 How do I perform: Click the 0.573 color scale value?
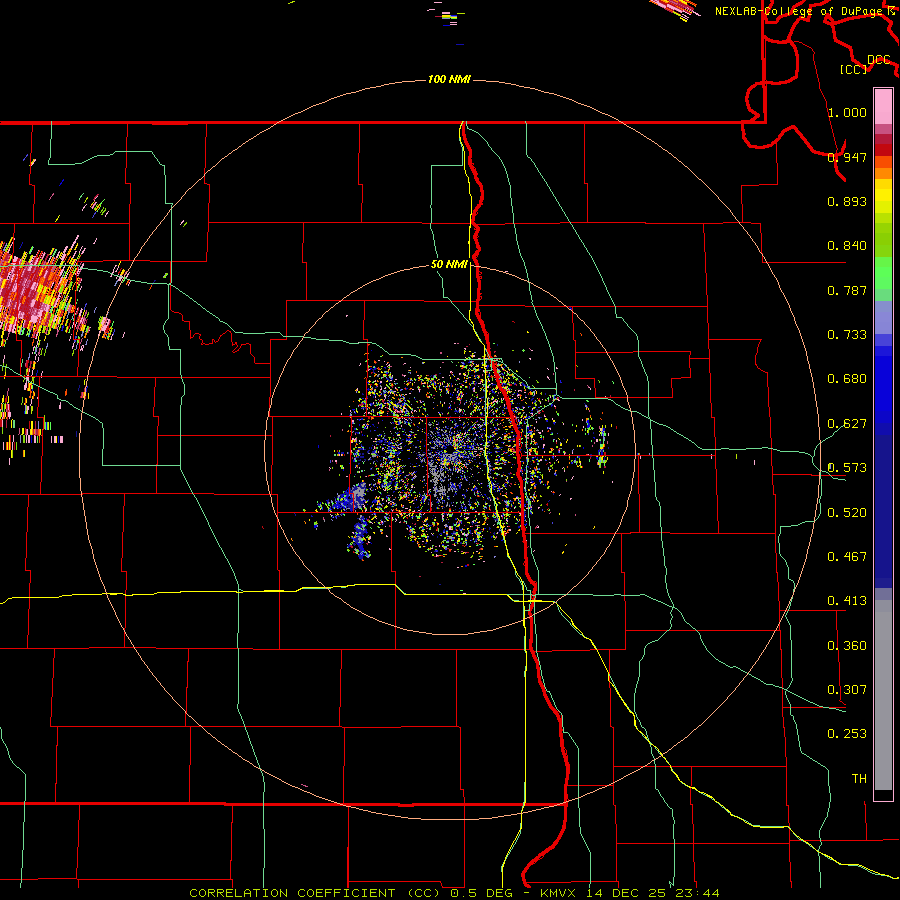(x=847, y=468)
